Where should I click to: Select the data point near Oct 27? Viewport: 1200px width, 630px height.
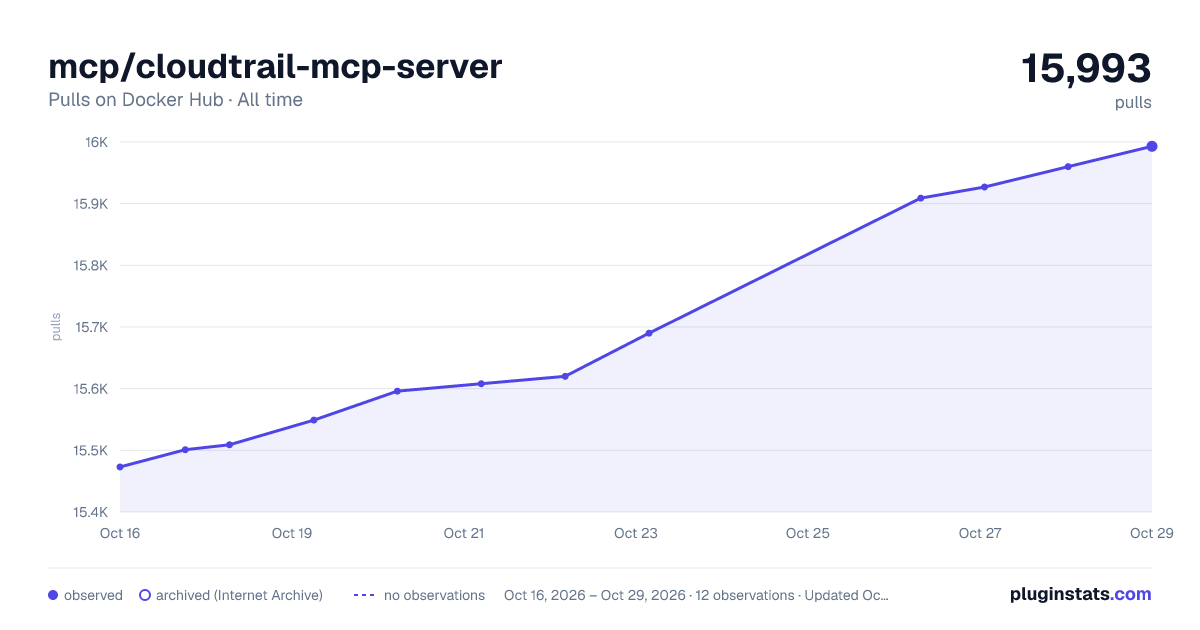(x=984, y=187)
